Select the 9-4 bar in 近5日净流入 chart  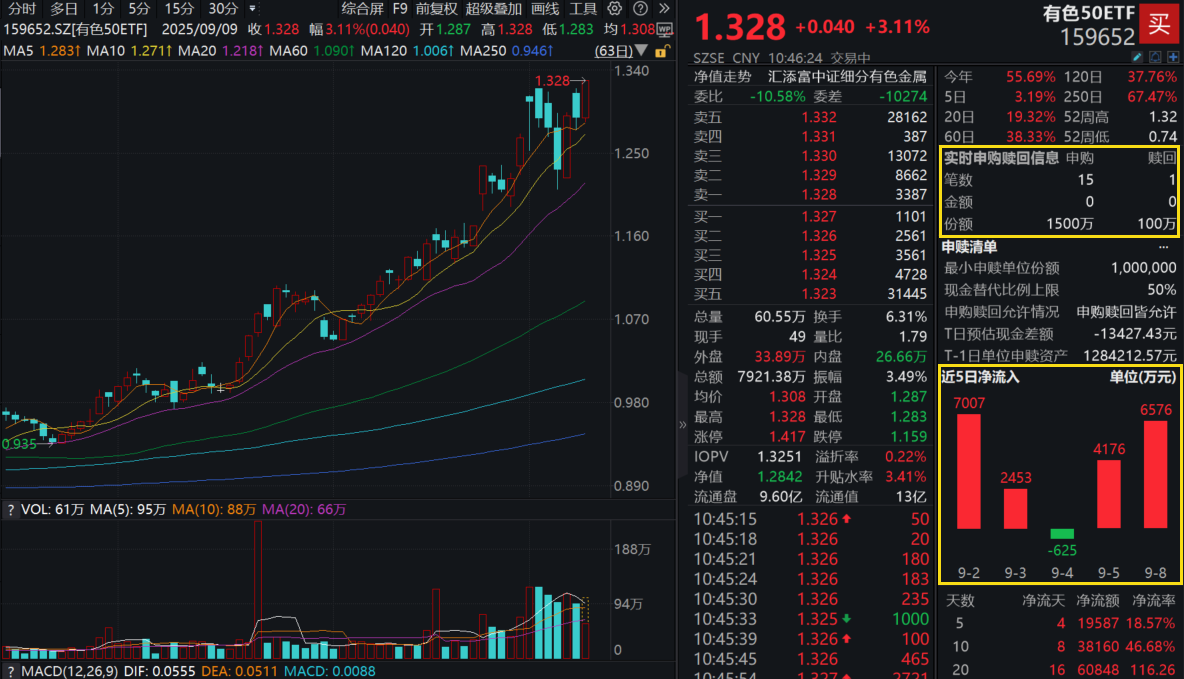(1062, 536)
